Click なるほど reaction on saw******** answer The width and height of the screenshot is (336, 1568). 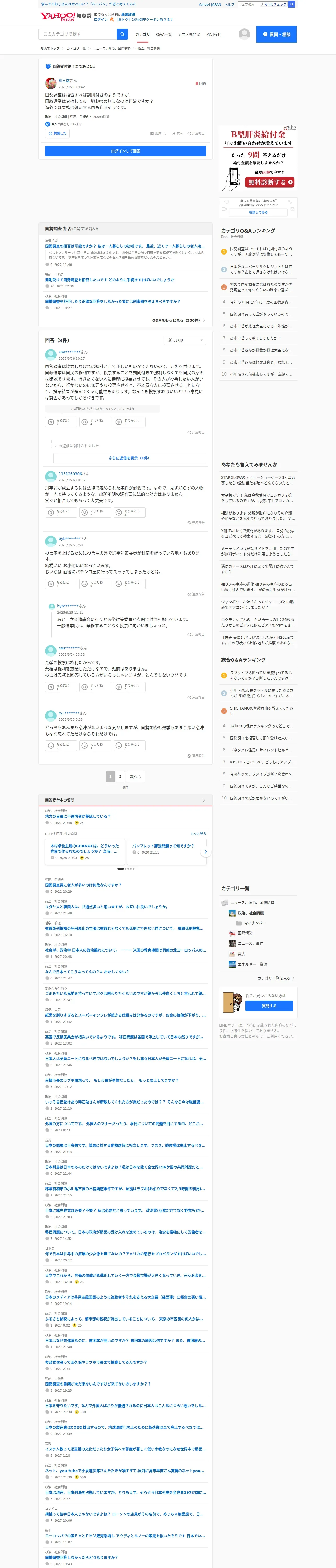(x=60, y=422)
